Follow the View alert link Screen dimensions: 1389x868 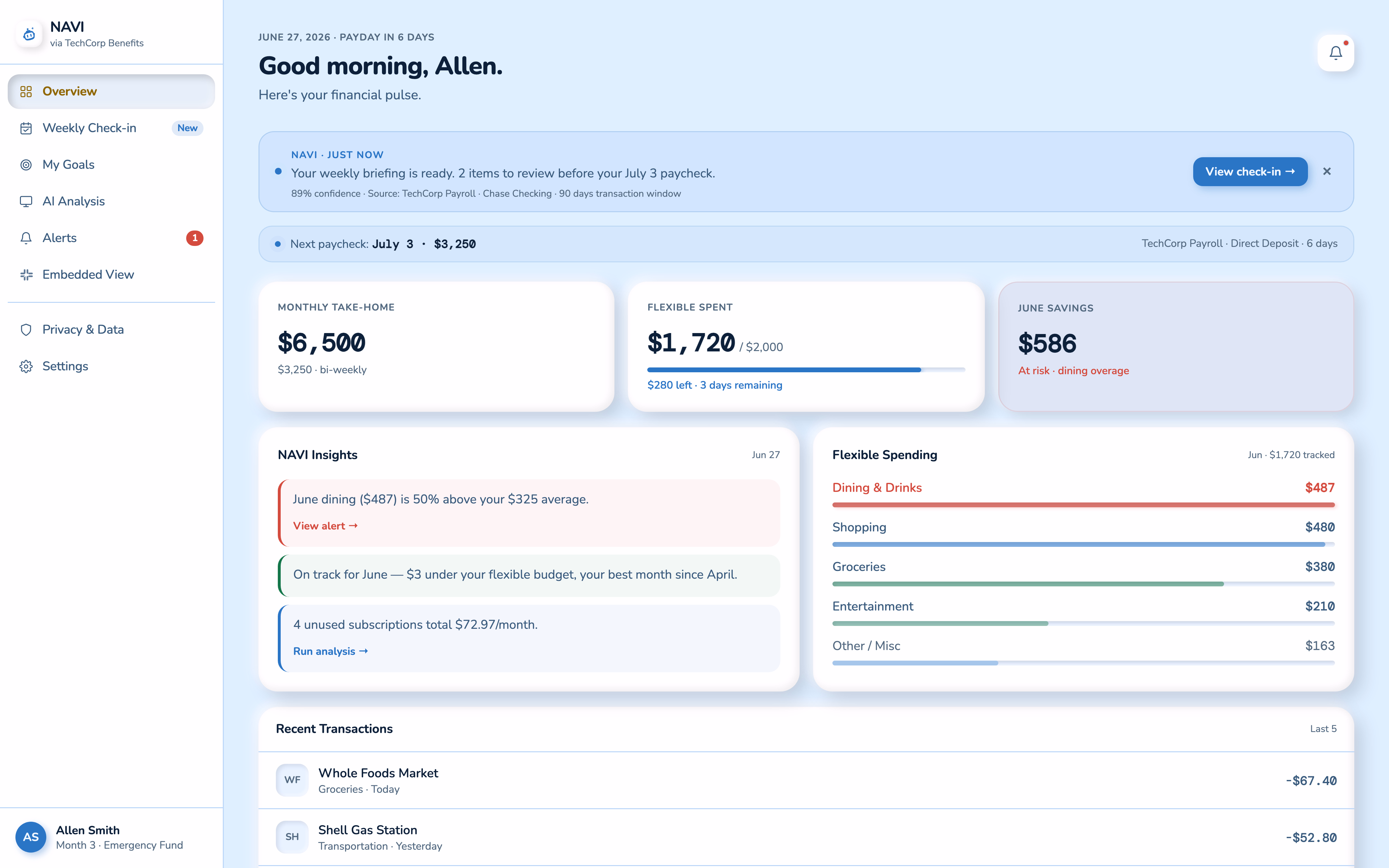325,526
